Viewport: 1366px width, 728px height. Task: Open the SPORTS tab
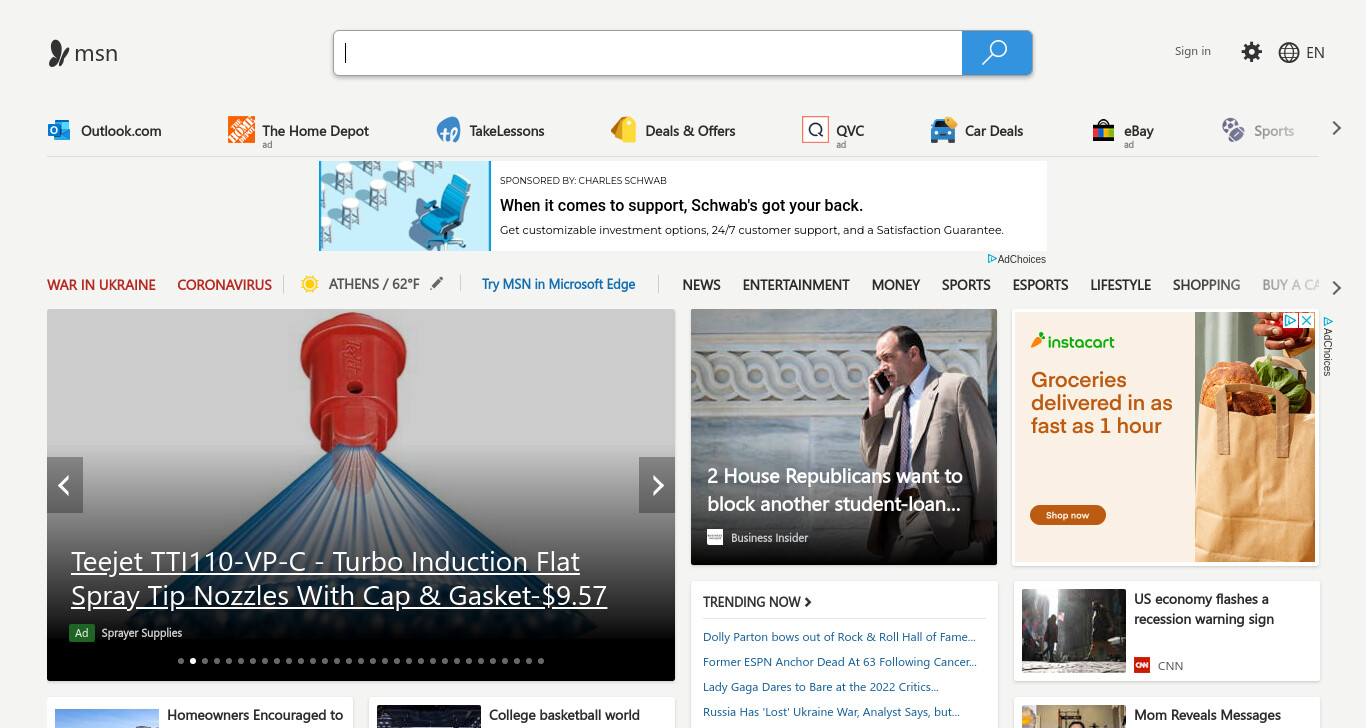coord(966,284)
